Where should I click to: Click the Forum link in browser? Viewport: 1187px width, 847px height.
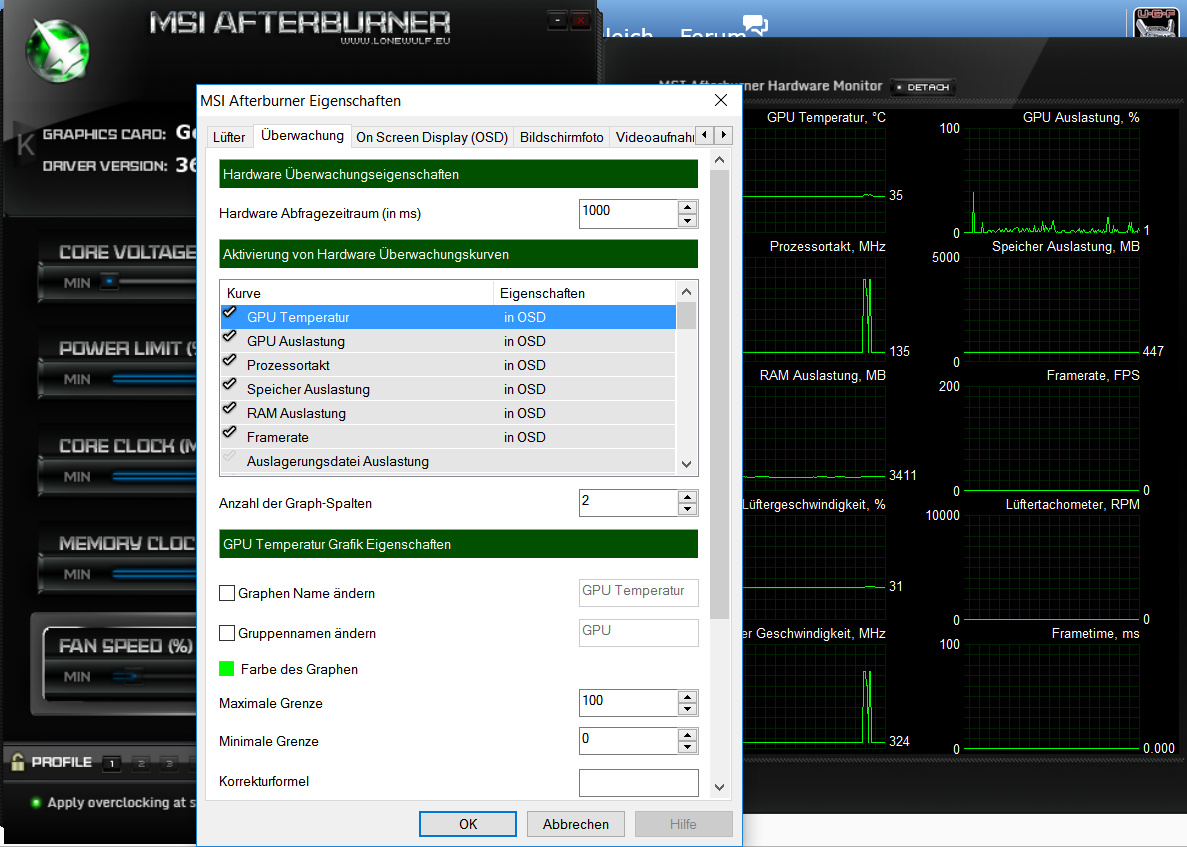coord(712,33)
